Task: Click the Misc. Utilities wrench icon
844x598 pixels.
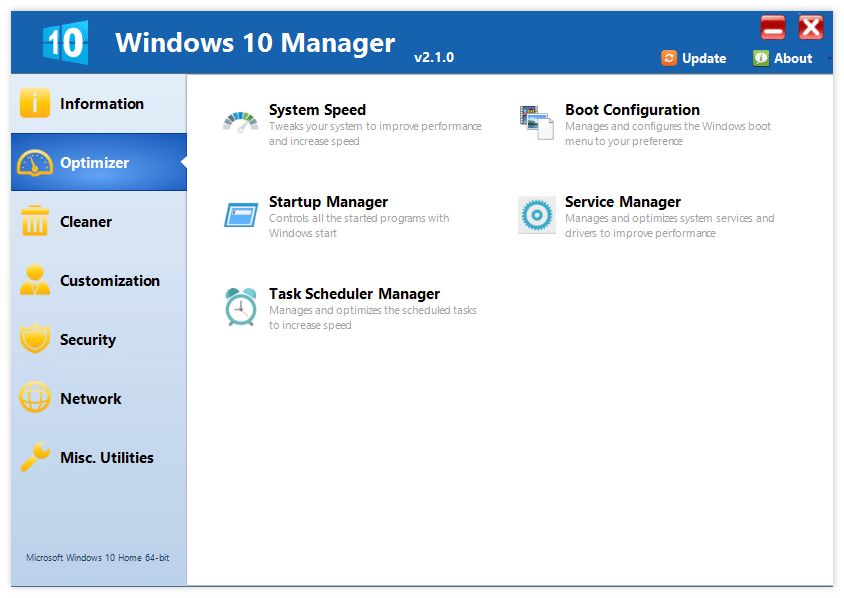Action: click(x=35, y=457)
